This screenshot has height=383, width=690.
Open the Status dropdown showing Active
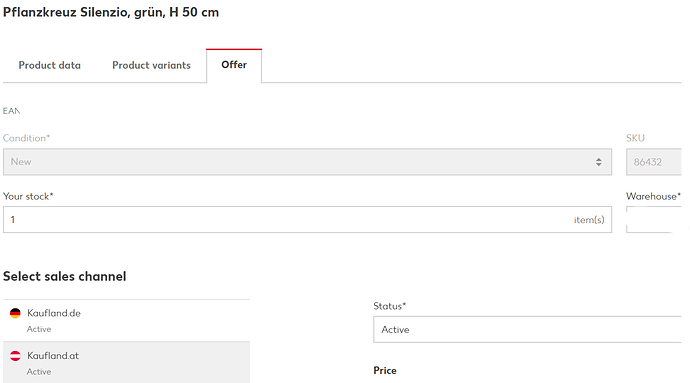click(x=527, y=329)
